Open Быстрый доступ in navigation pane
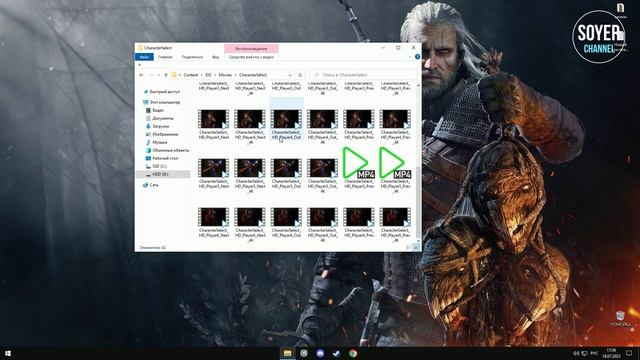 point(162,92)
